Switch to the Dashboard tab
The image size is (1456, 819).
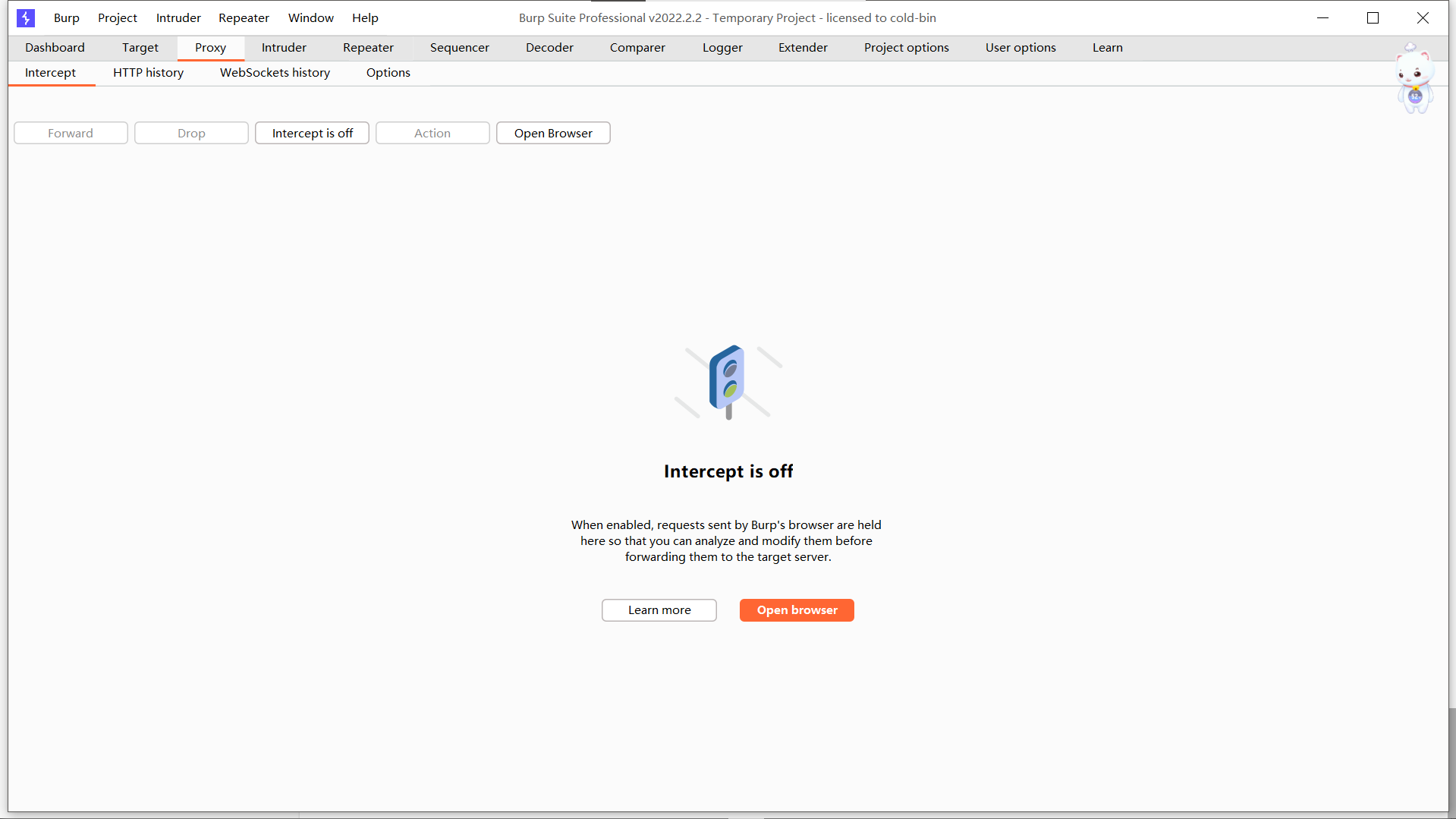[55, 47]
